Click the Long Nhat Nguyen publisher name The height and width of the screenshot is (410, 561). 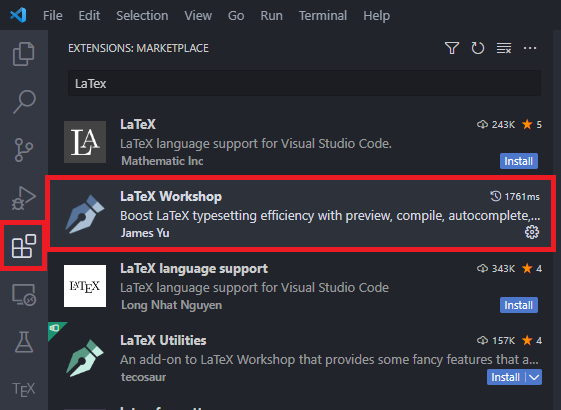(171, 305)
